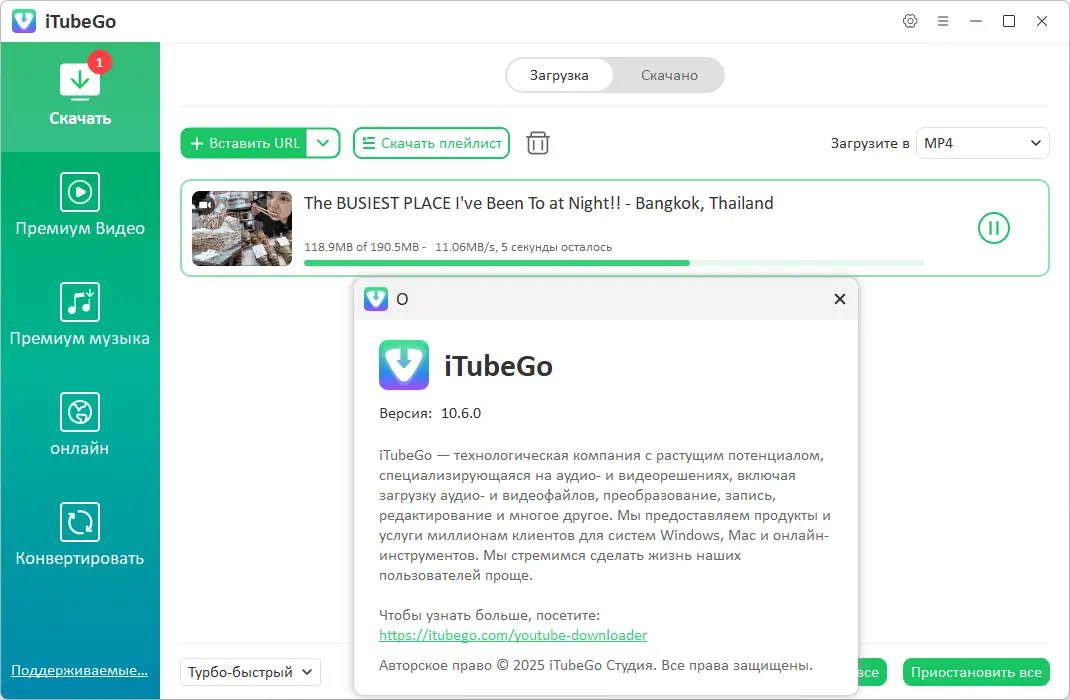The width and height of the screenshot is (1070, 700).
Task: Click the trash icon to clear downloads
Action: click(537, 143)
